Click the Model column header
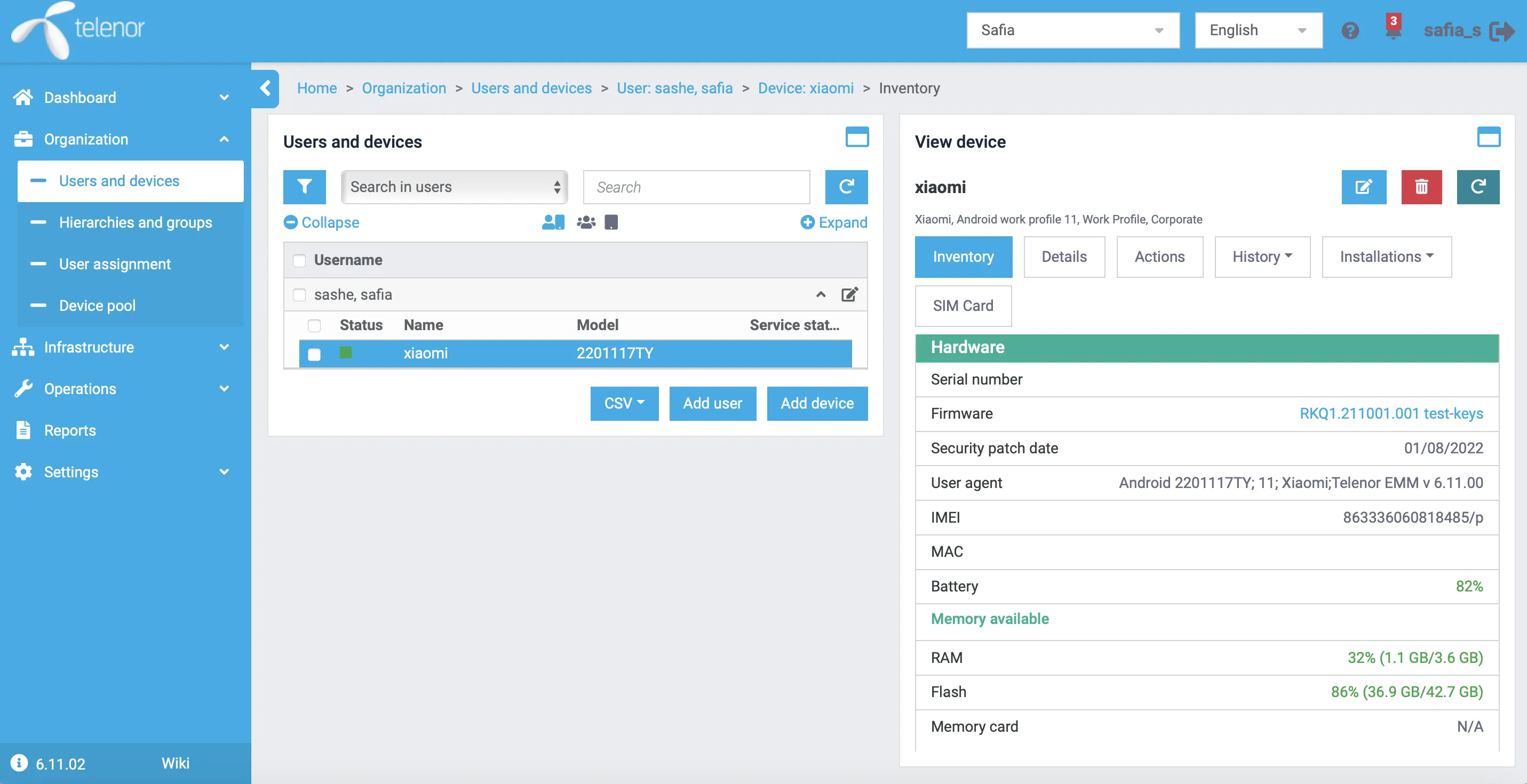This screenshot has height=784, width=1527. point(598,325)
